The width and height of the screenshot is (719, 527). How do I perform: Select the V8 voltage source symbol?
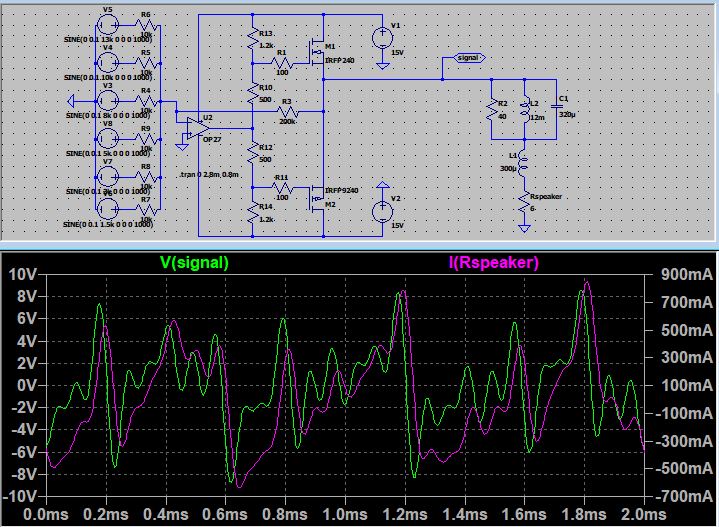click(x=108, y=139)
